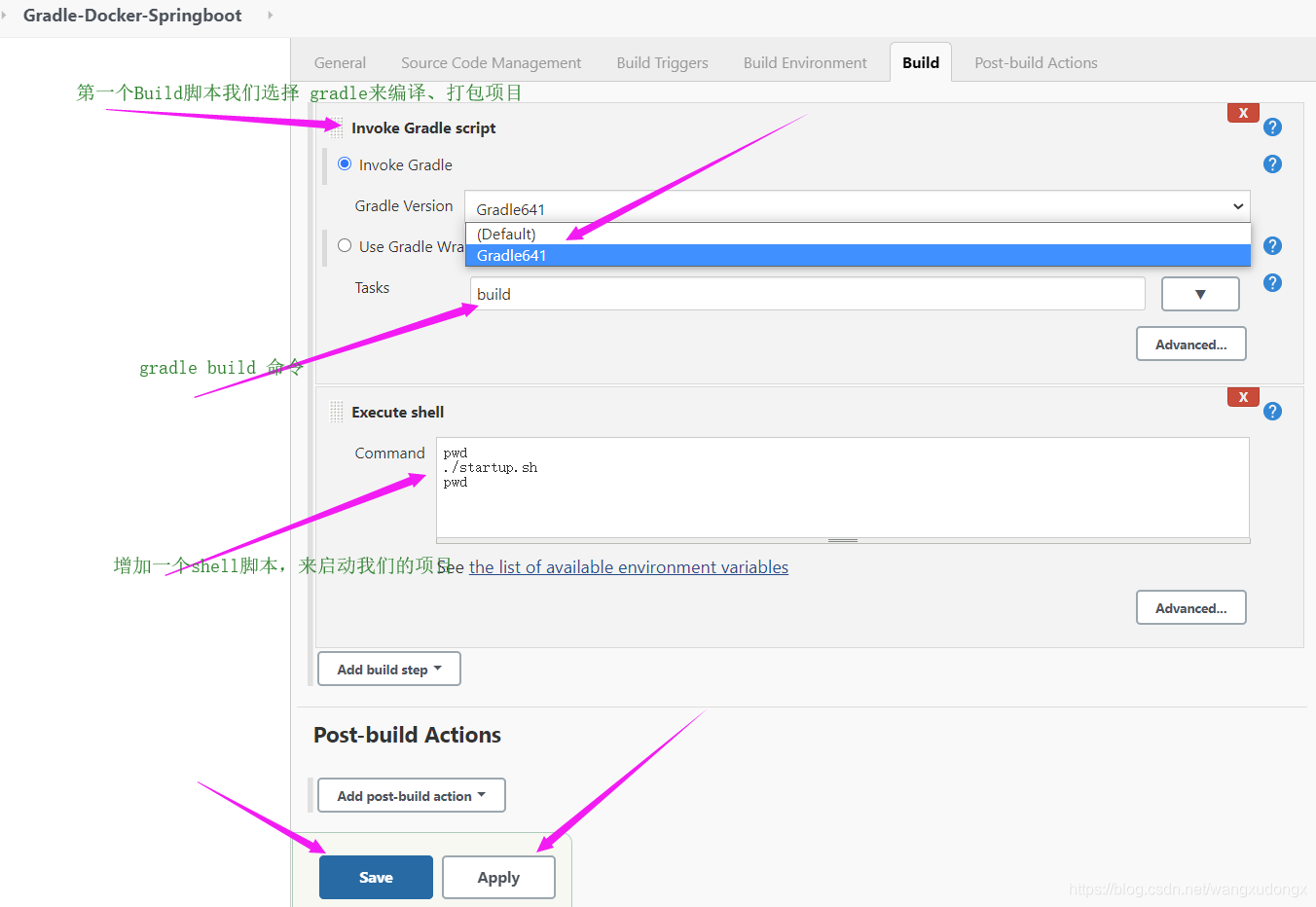Apply the configuration changes
This screenshot has height=907, width=1316.
tap(498, 877)
